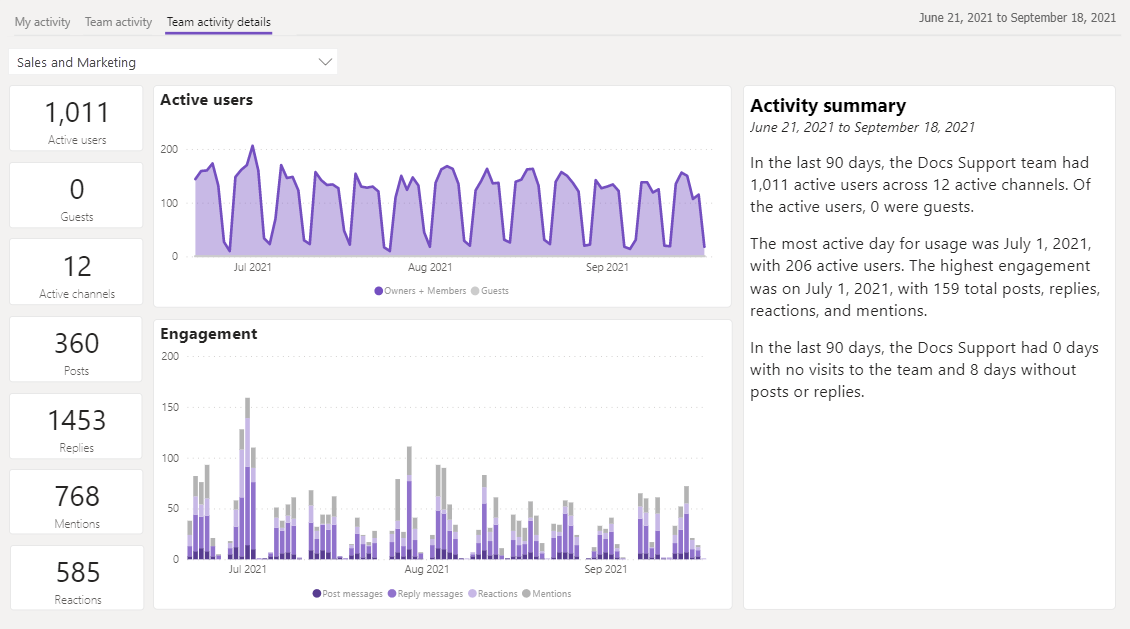Screen dimensions: 1130x629
Task: Click the tallest engagement bar near 159
Action: 248,478
